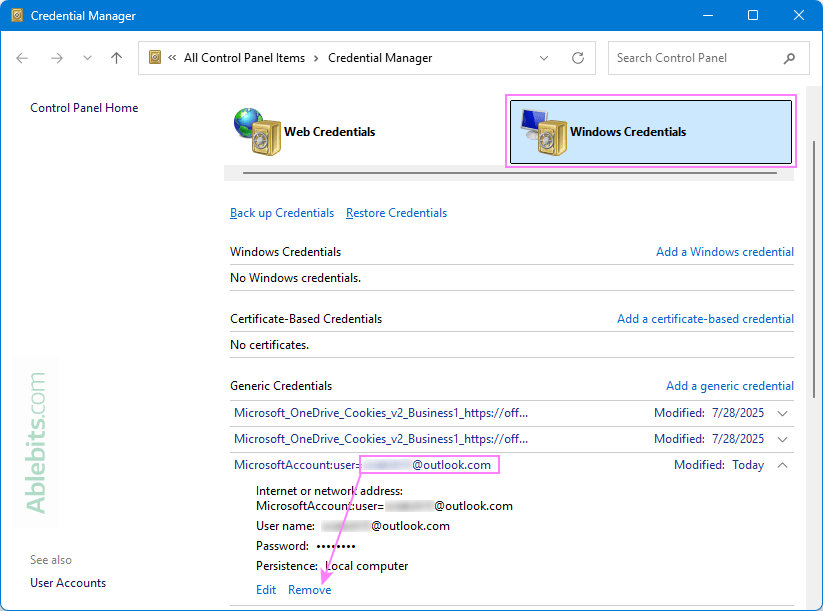
Task: Click the vertical scrollbar on the right
Action: click(x=814, y=270)
